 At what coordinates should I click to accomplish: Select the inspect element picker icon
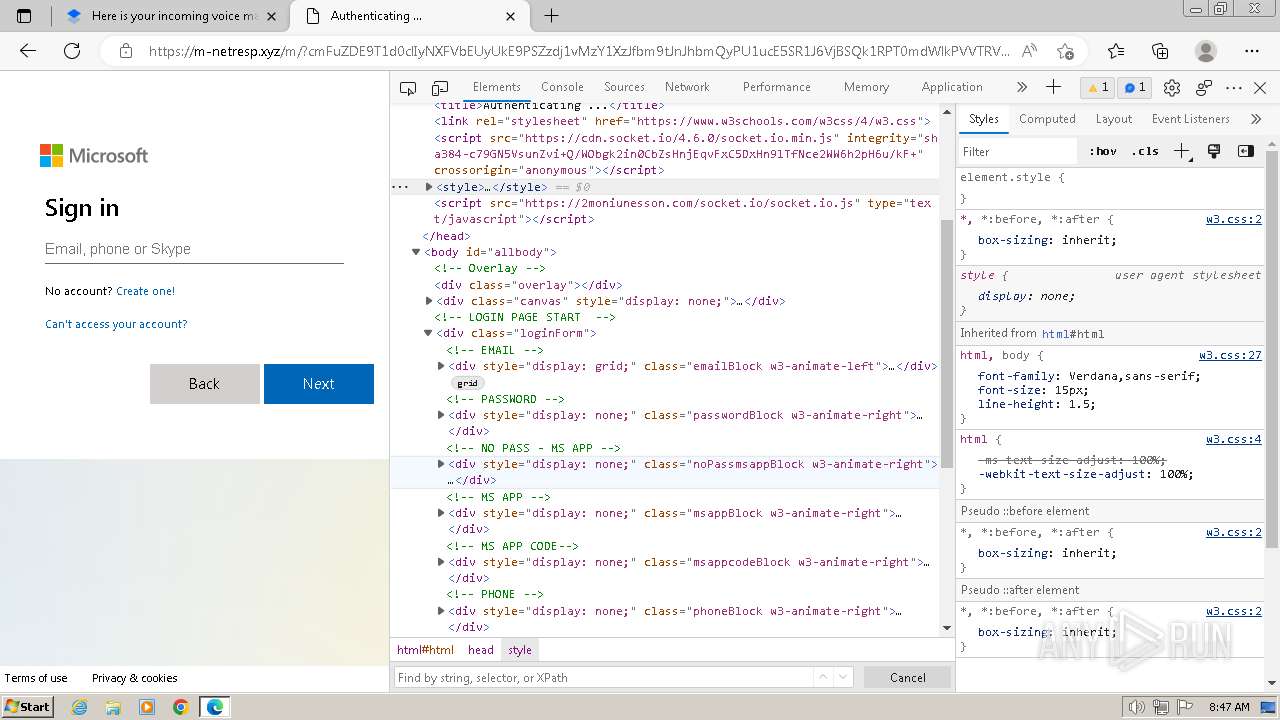(407, 88)
